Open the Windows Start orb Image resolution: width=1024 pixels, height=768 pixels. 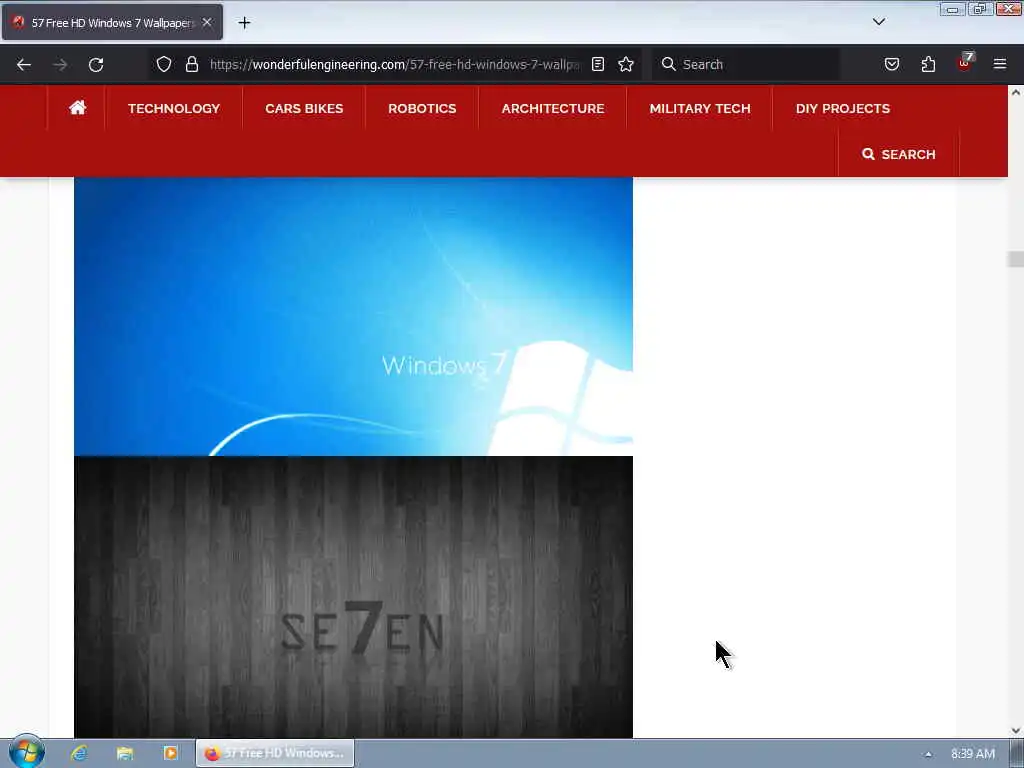tap(27, 752)
